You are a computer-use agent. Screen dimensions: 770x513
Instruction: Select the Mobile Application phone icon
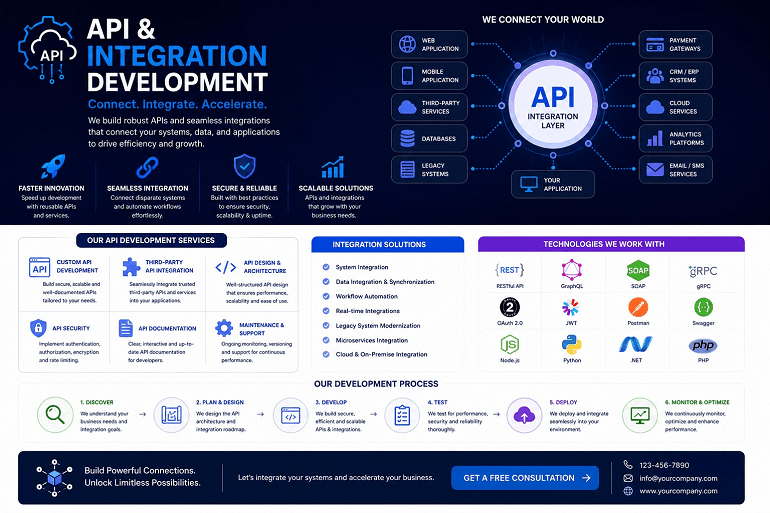pos(408,76)
